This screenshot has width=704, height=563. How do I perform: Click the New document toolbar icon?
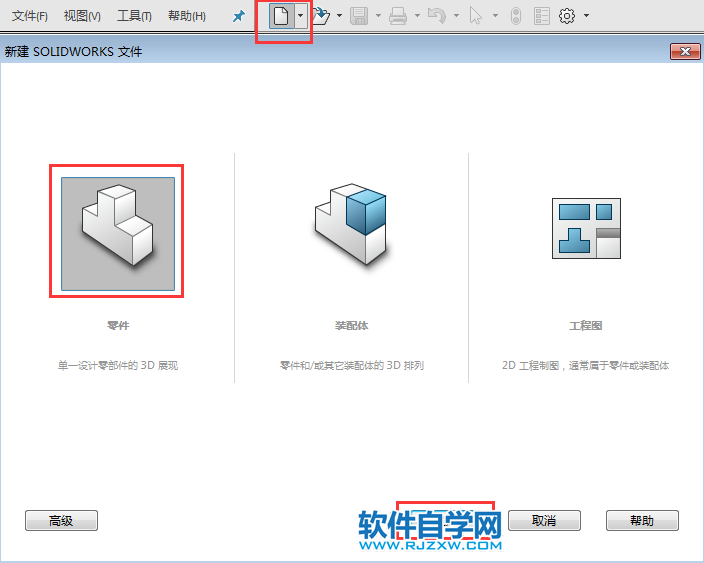pyautogui.click(x=282, y=16)
